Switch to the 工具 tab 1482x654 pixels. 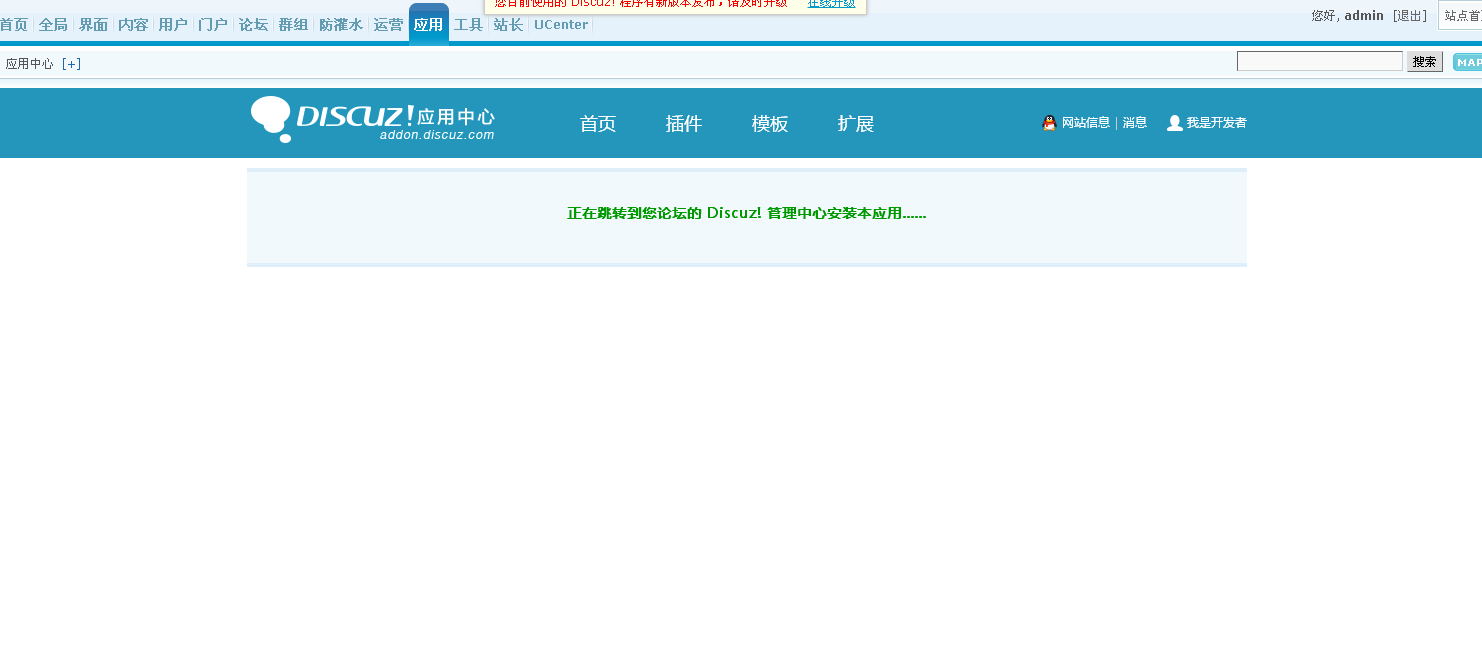pos(468,25)
